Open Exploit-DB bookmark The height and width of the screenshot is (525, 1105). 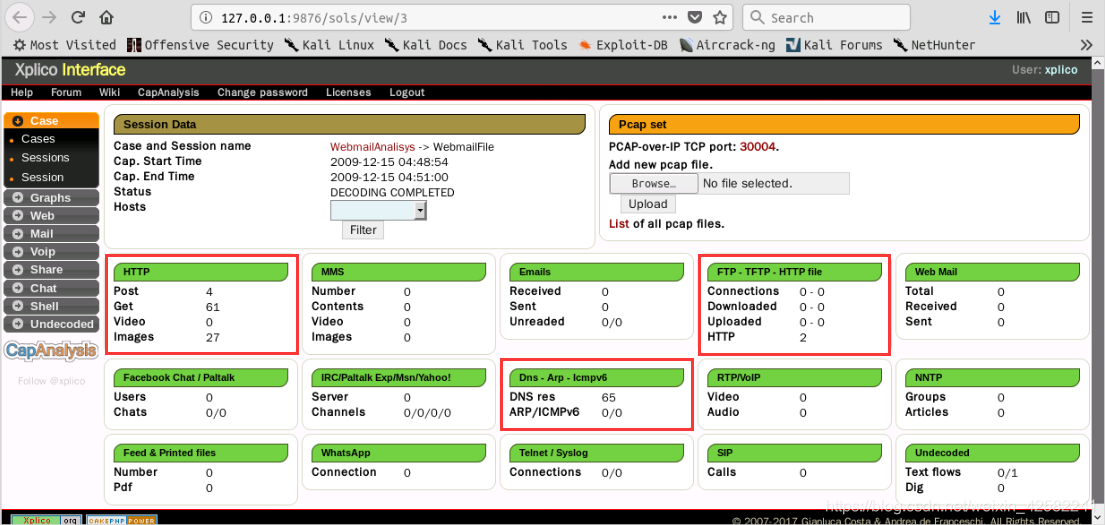(622, 45)
